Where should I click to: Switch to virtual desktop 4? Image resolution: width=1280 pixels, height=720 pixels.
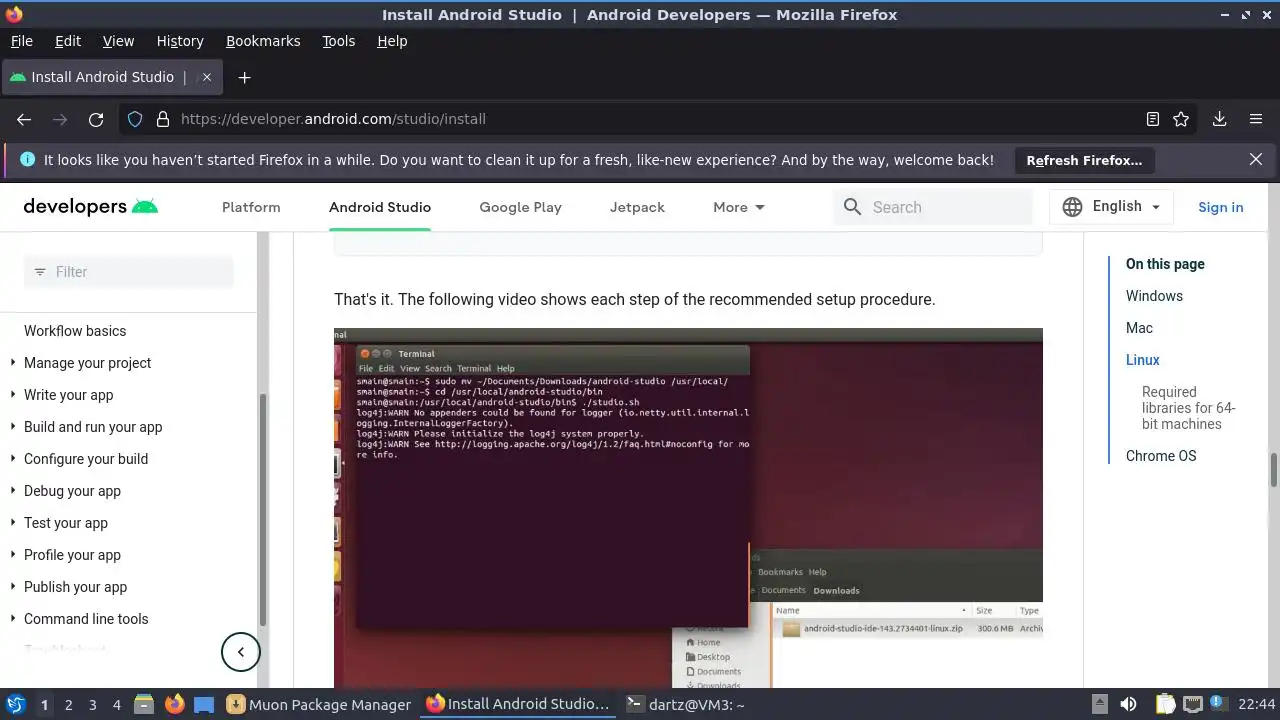tap(116, 704)
